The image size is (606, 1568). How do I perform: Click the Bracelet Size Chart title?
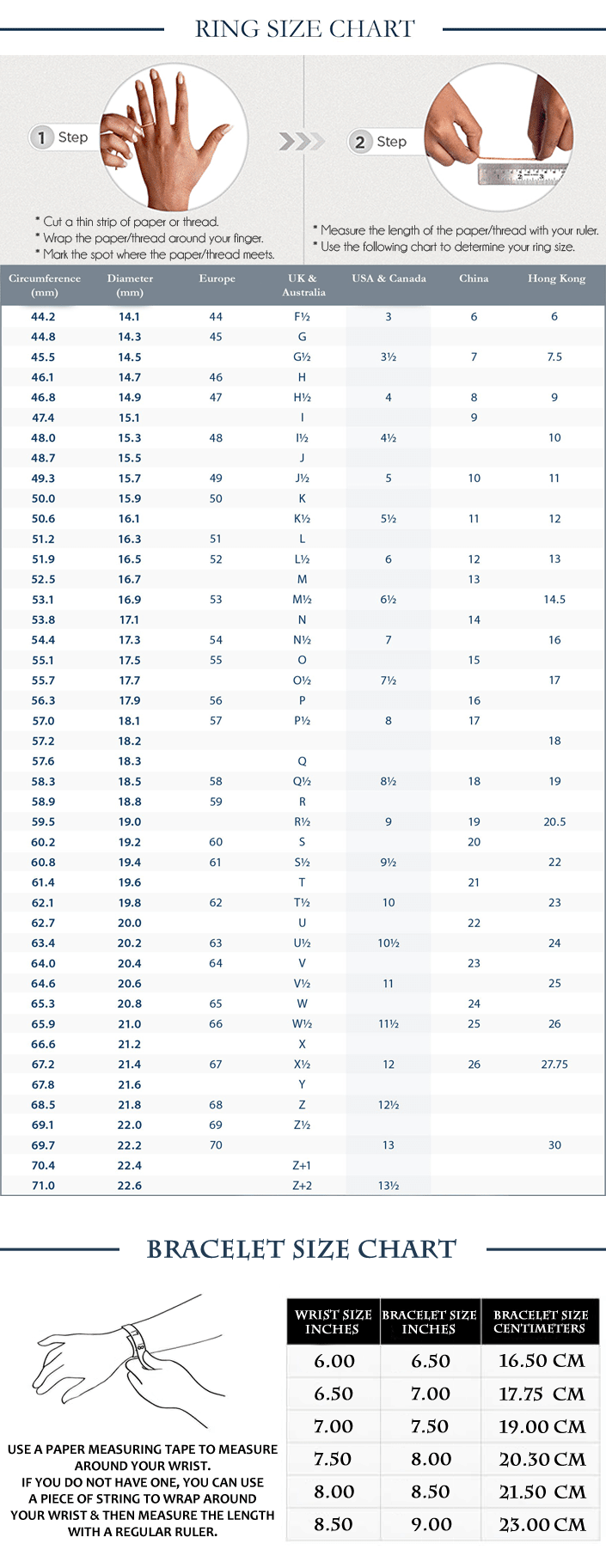[x=302, y=1249]
